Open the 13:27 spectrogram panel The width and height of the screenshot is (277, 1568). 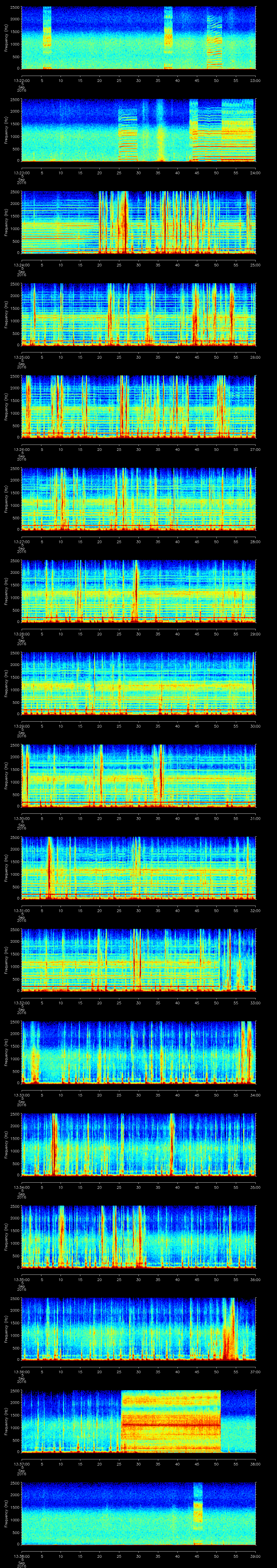pos(138,499)
